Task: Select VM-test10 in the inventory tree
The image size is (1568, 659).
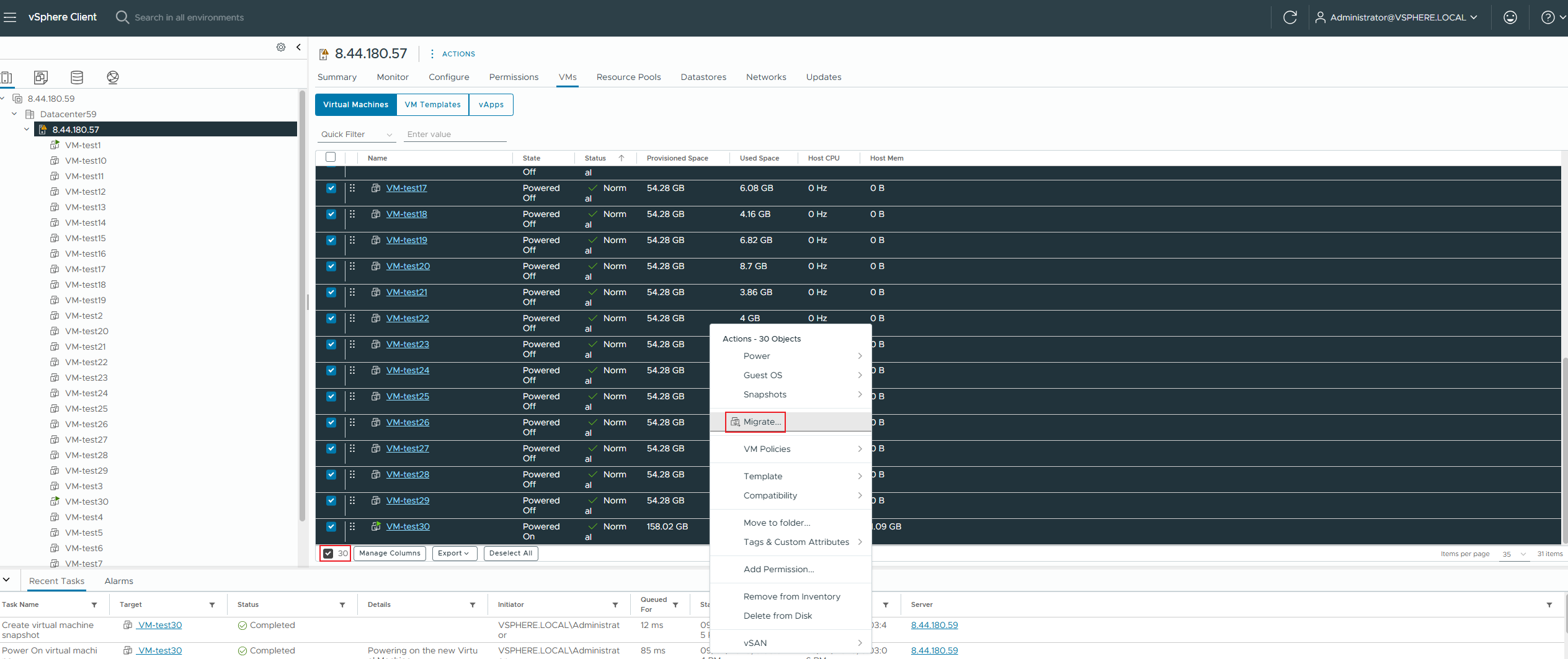Action: tap(86, 161)
